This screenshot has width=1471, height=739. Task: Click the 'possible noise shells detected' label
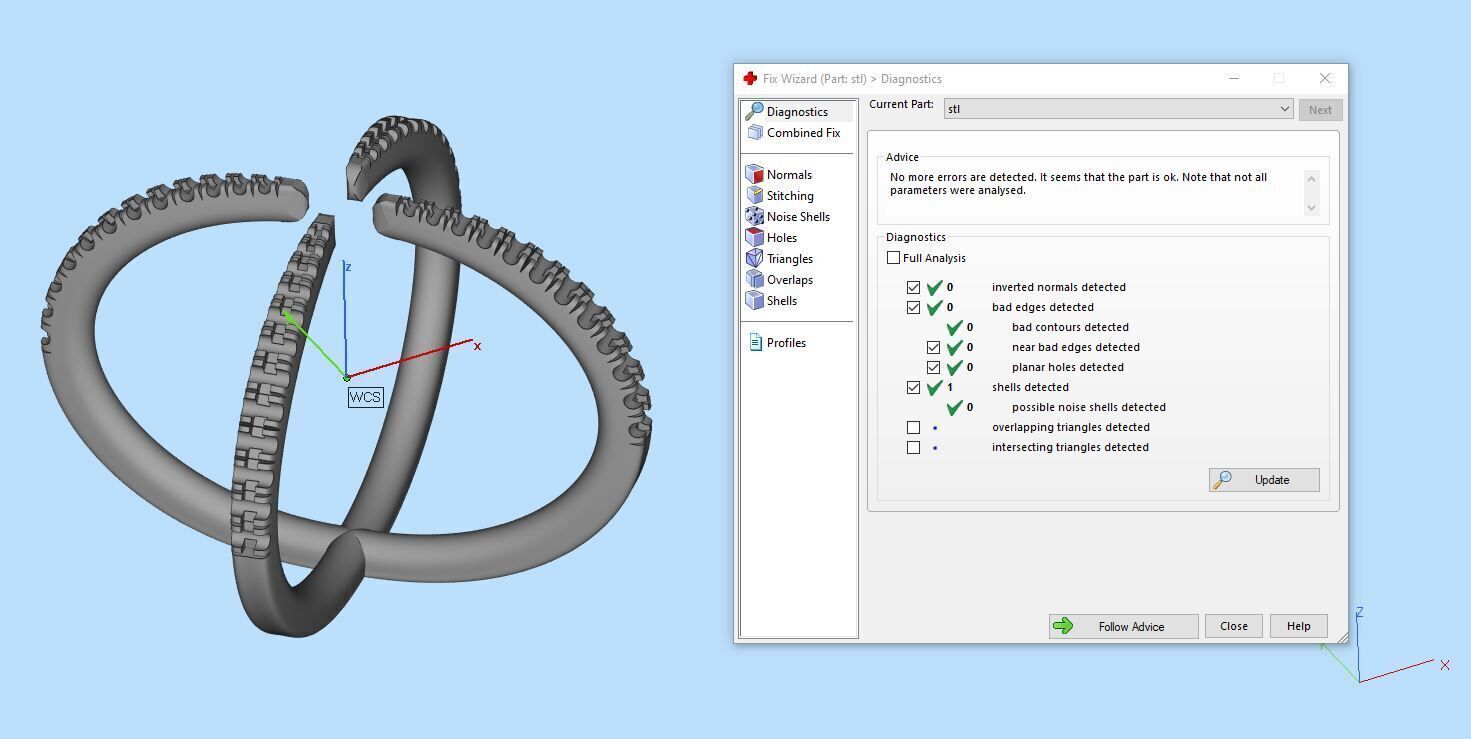click(x=1089, y=407)
